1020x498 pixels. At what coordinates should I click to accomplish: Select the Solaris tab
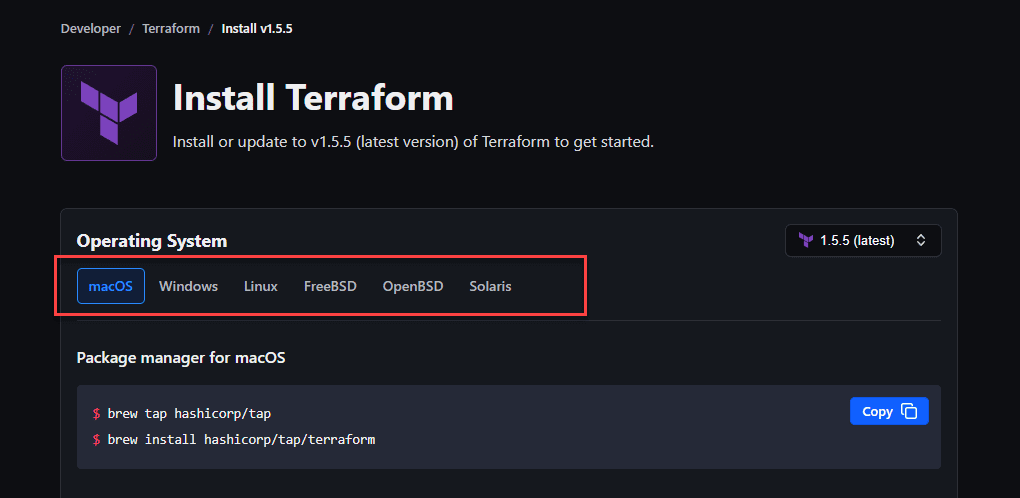(x=490, y=286)
